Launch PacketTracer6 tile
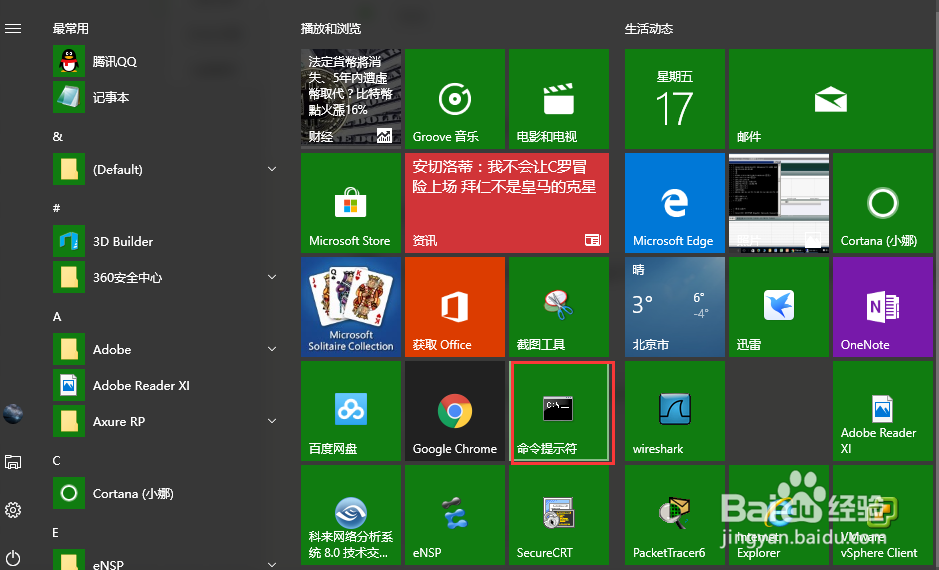 [x=675, y=515]
